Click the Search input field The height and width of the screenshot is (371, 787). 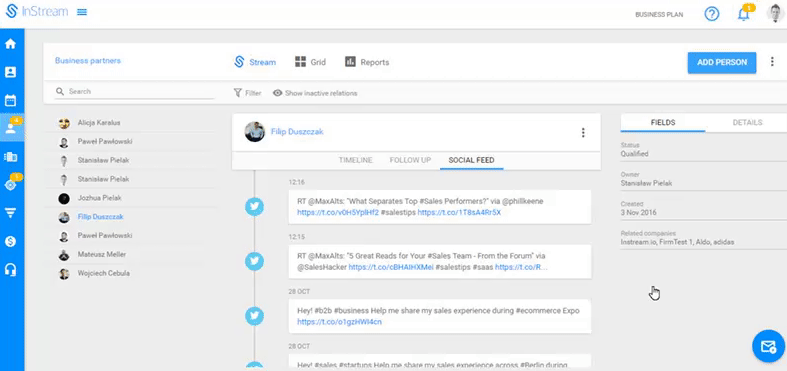click(x=135, y=91)
